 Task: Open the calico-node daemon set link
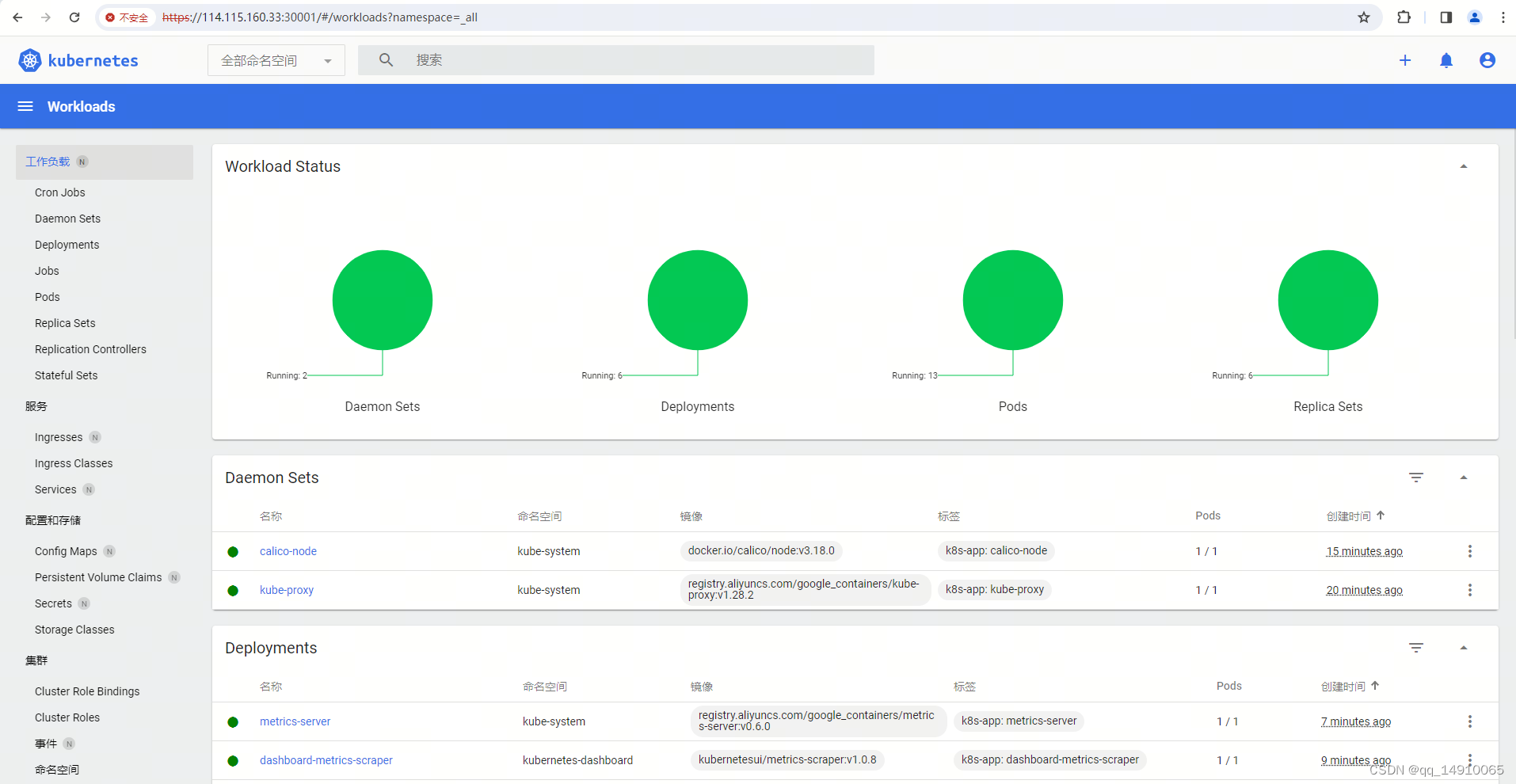pyautogui.click(x=288, y=551)
